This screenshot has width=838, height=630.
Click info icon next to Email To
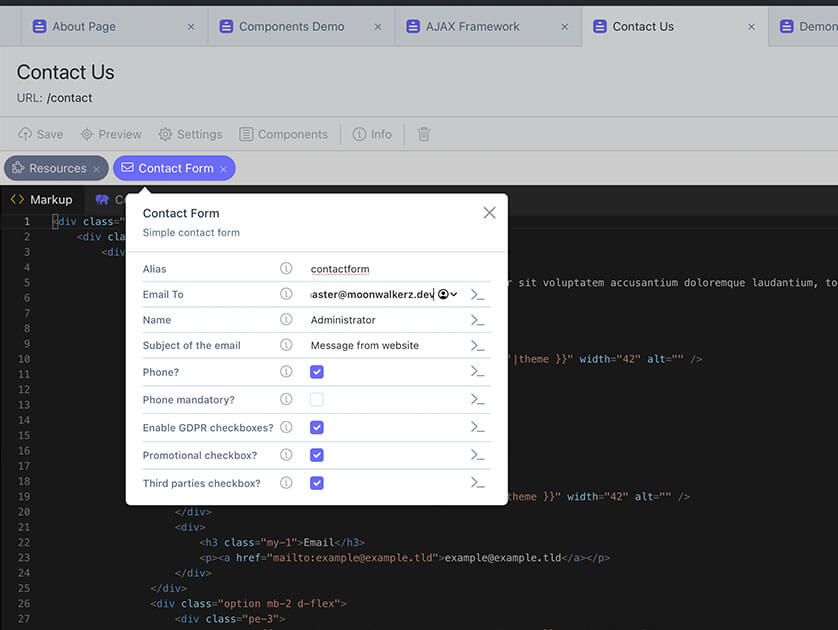tap(286, 294)
